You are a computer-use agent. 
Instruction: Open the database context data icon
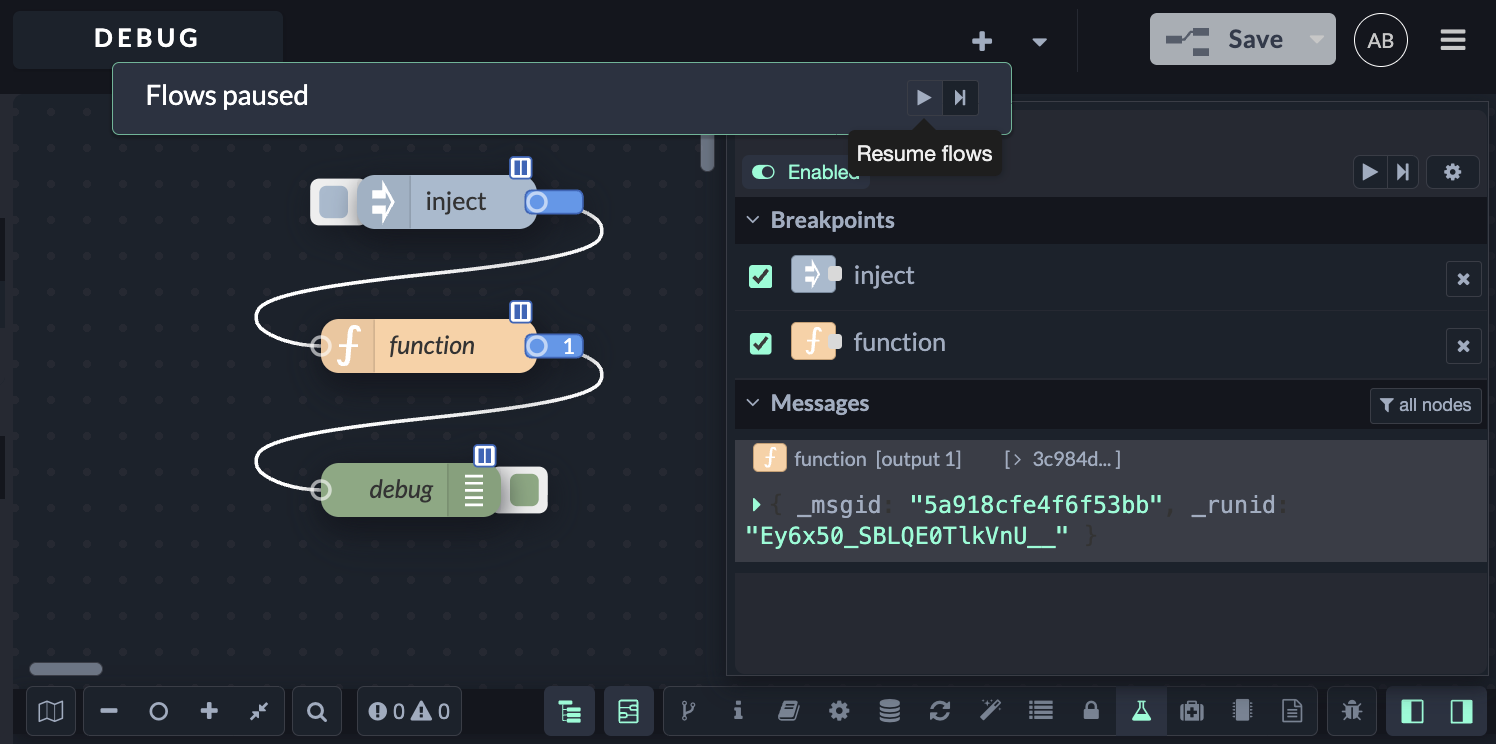pos(889,711)
